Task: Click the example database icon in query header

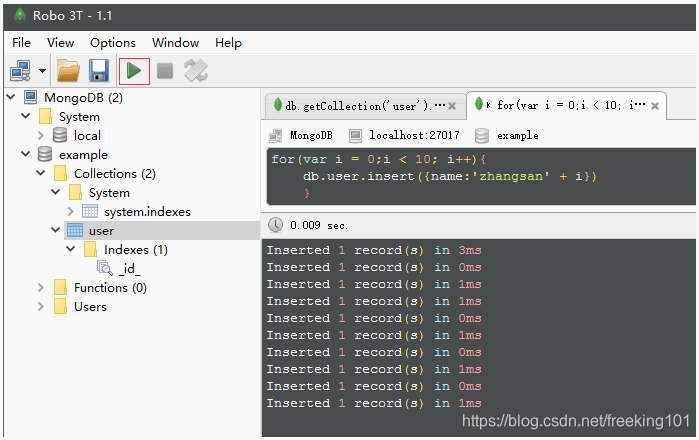Action: click(x=482, y=135)
